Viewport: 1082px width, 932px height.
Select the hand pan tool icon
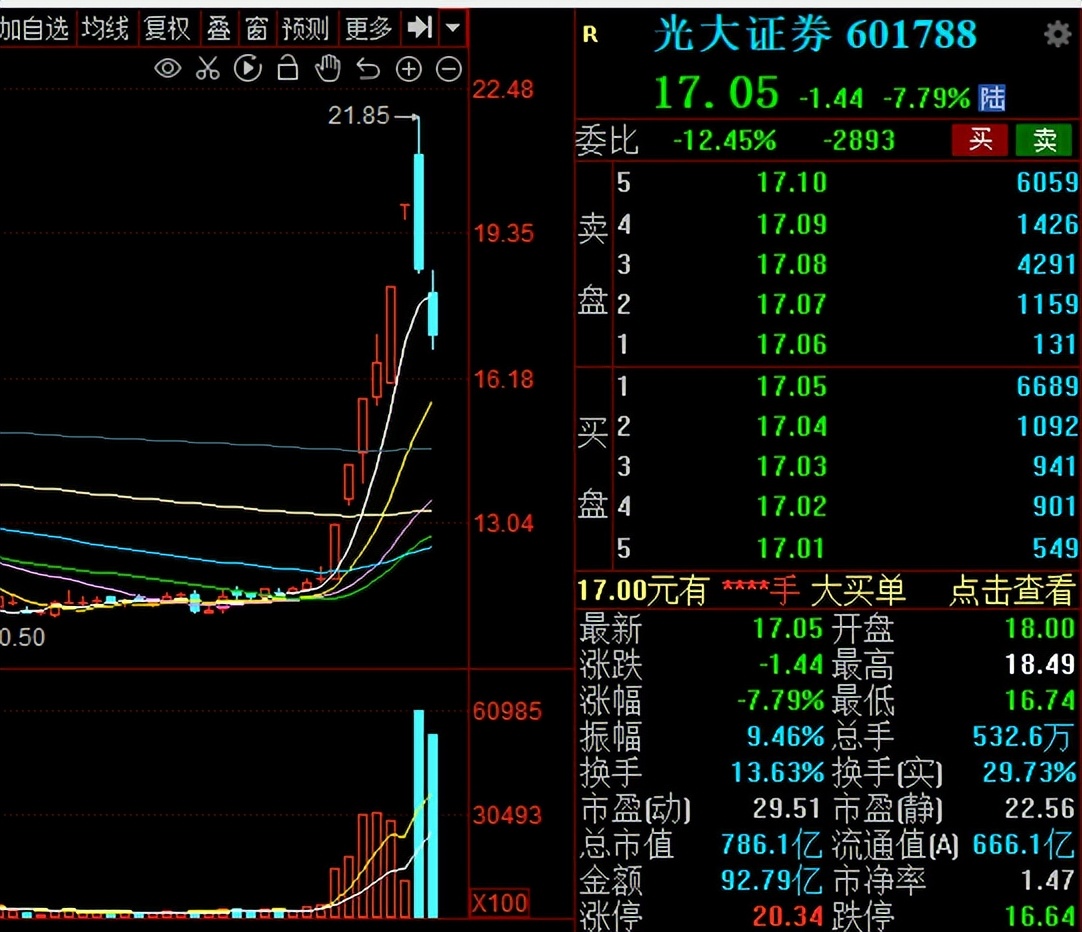(328, 69)
